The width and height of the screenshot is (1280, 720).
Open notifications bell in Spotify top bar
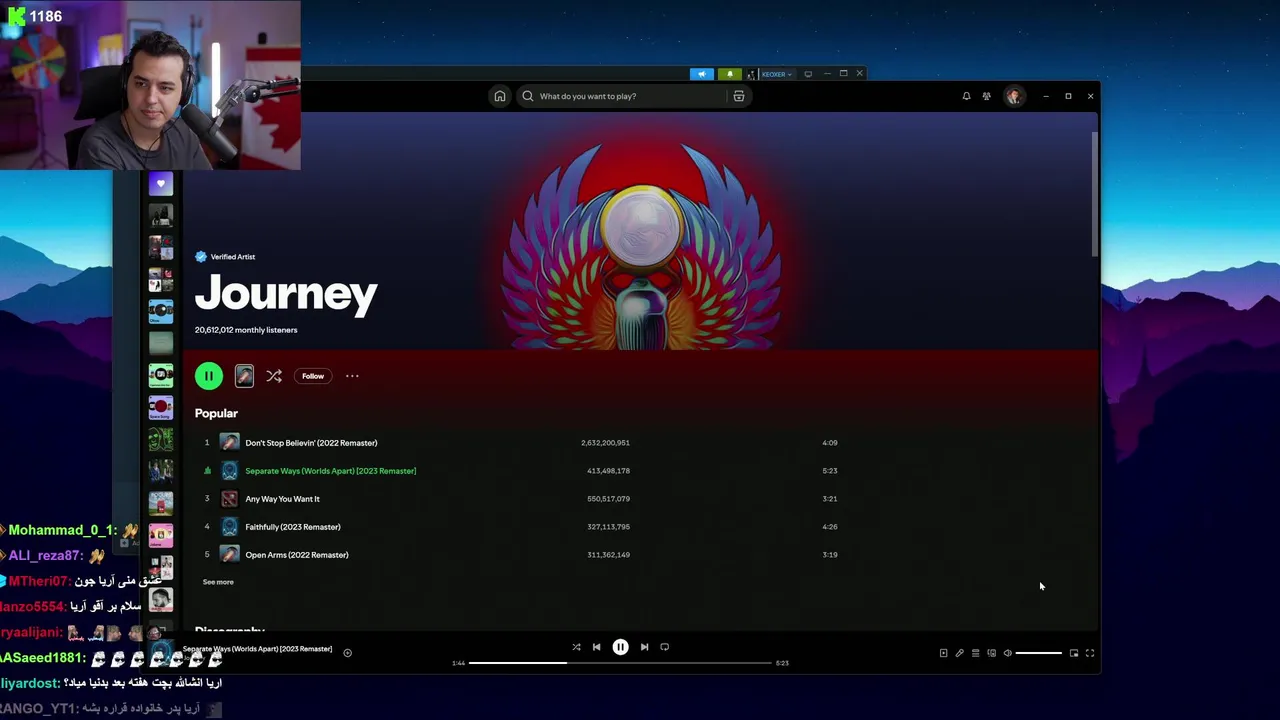pyautogui.click(x=966, y=96)
